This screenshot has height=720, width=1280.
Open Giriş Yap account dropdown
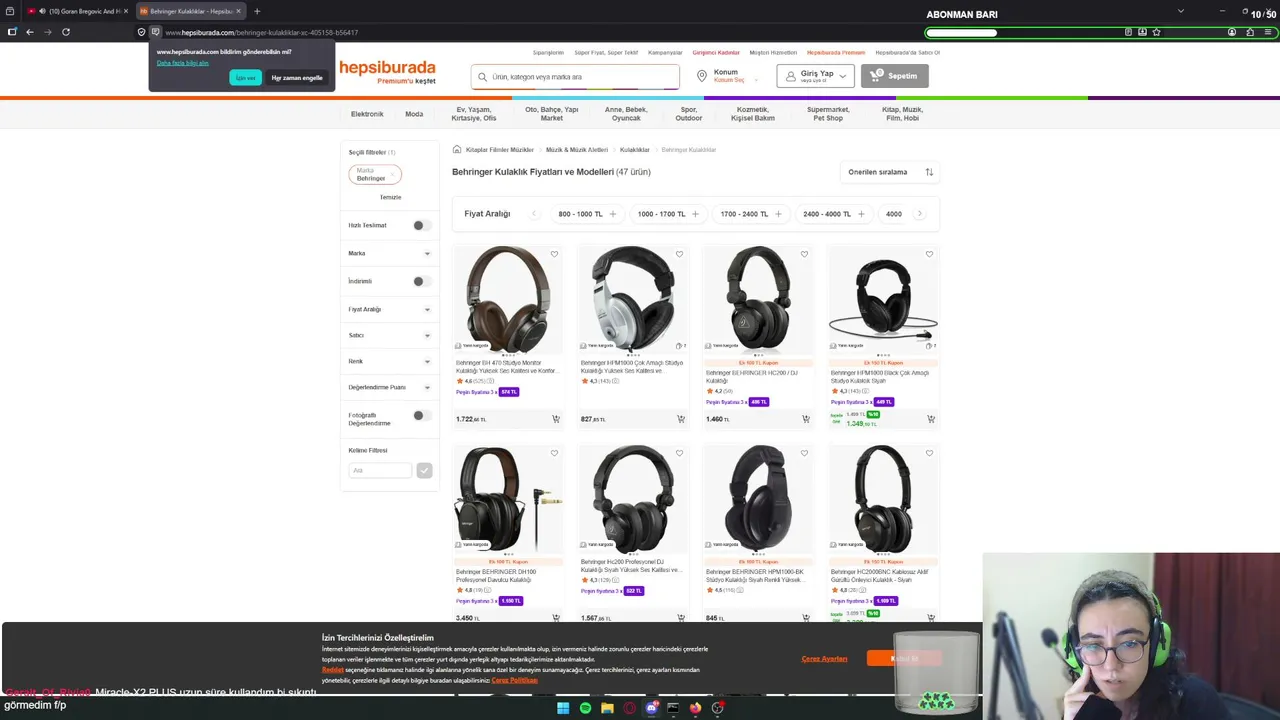pos(816,76)
